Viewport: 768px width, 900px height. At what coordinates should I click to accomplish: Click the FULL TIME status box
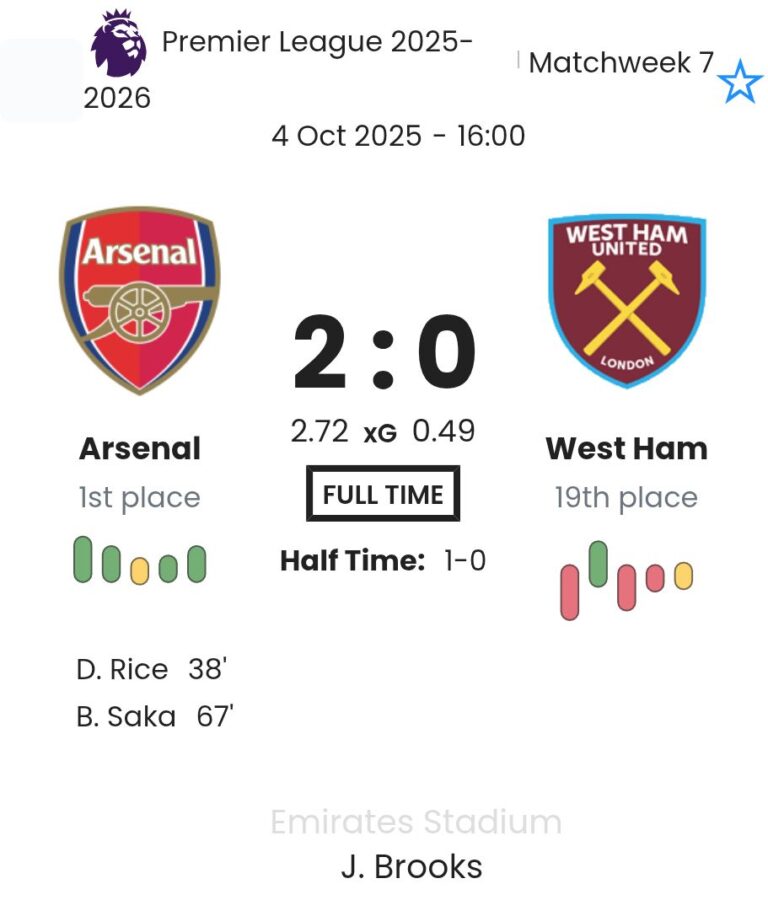(383, 494)
